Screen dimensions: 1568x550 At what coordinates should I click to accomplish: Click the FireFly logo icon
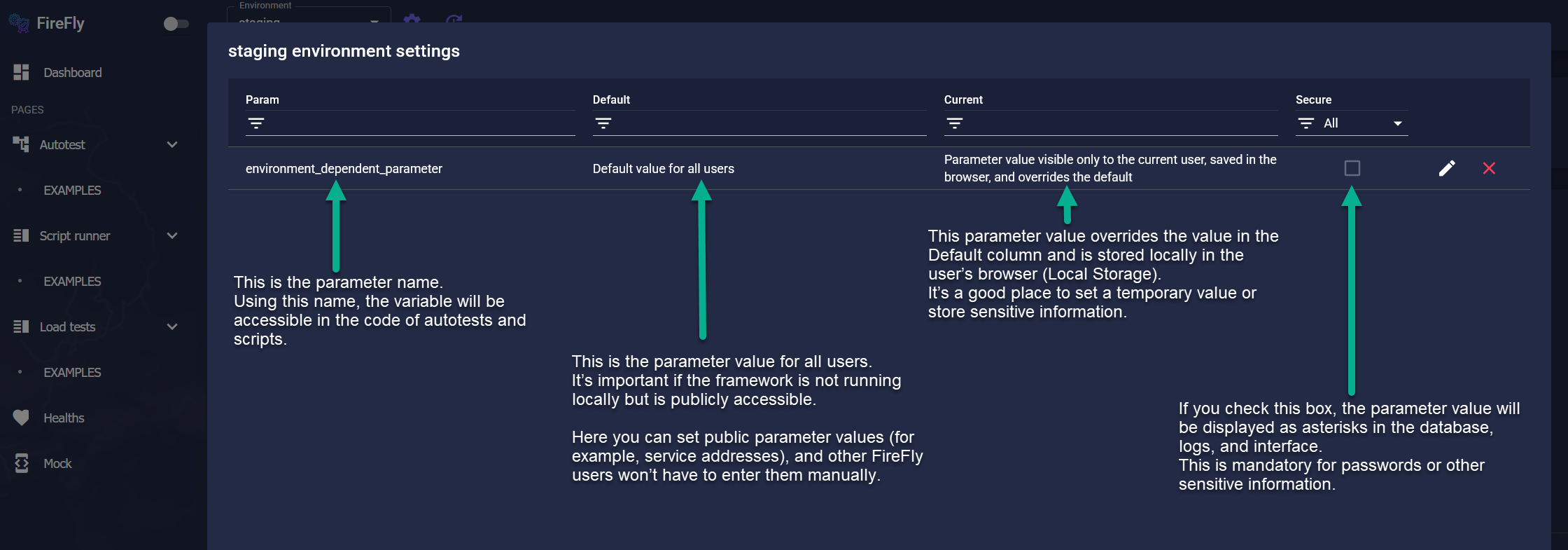tap(19, 23)
